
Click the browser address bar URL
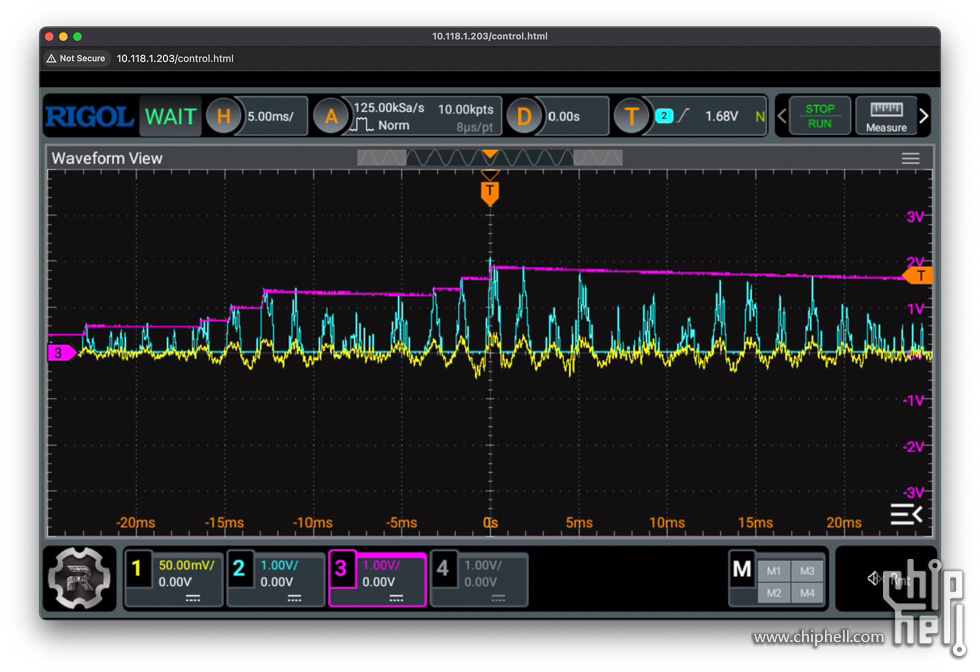click(x=175, y=58)
